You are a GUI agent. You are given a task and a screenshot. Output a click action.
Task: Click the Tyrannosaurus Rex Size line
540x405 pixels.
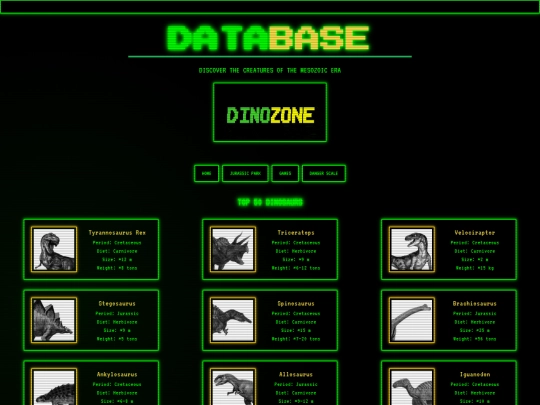117,260
